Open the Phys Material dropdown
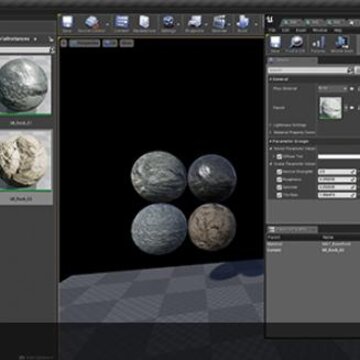The image size is (360, 360). [x=332, y=89]
